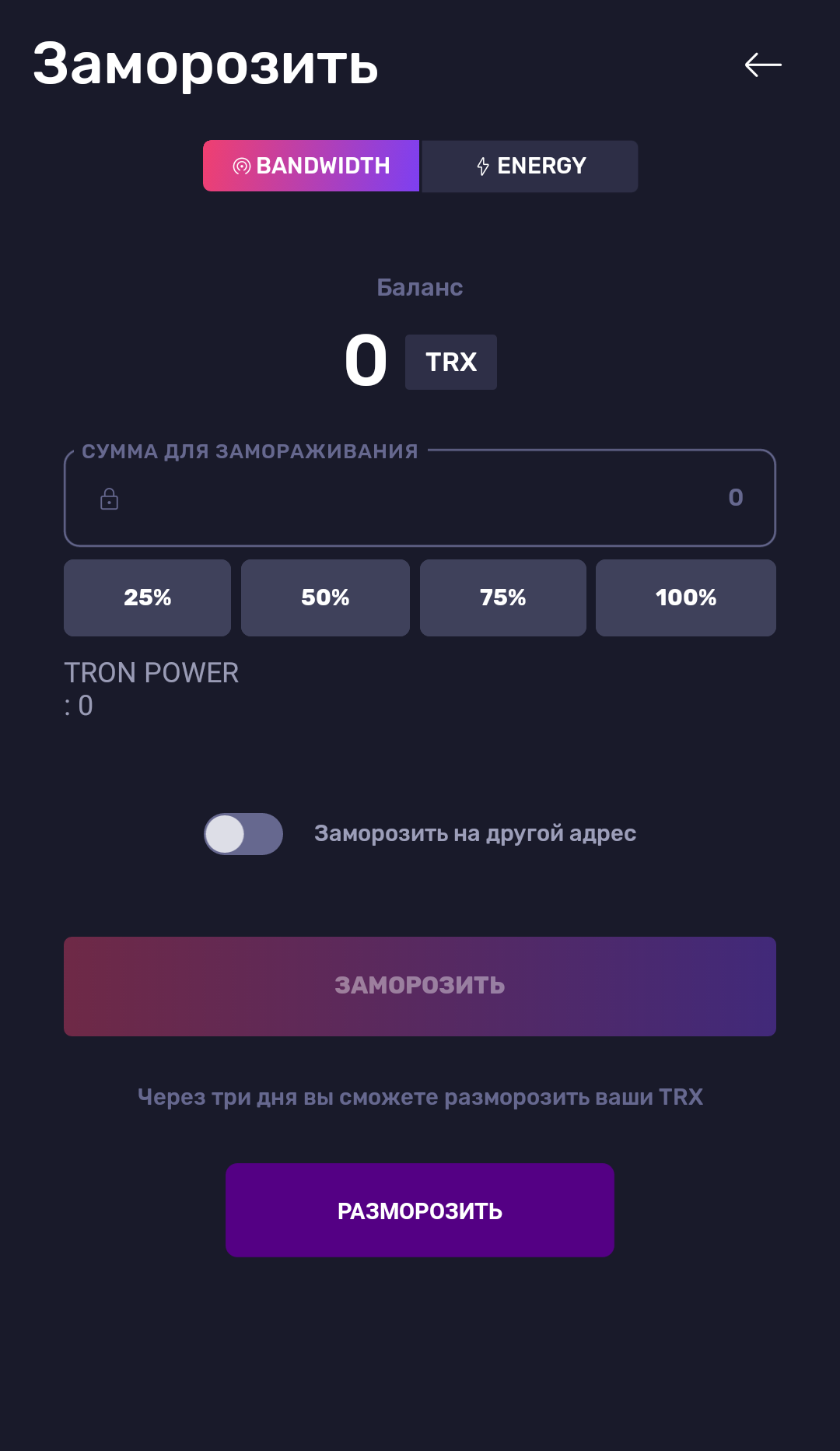Select the 25% amount button
This screenshot has height=1451, width=840.
click(x=148, y=598)
